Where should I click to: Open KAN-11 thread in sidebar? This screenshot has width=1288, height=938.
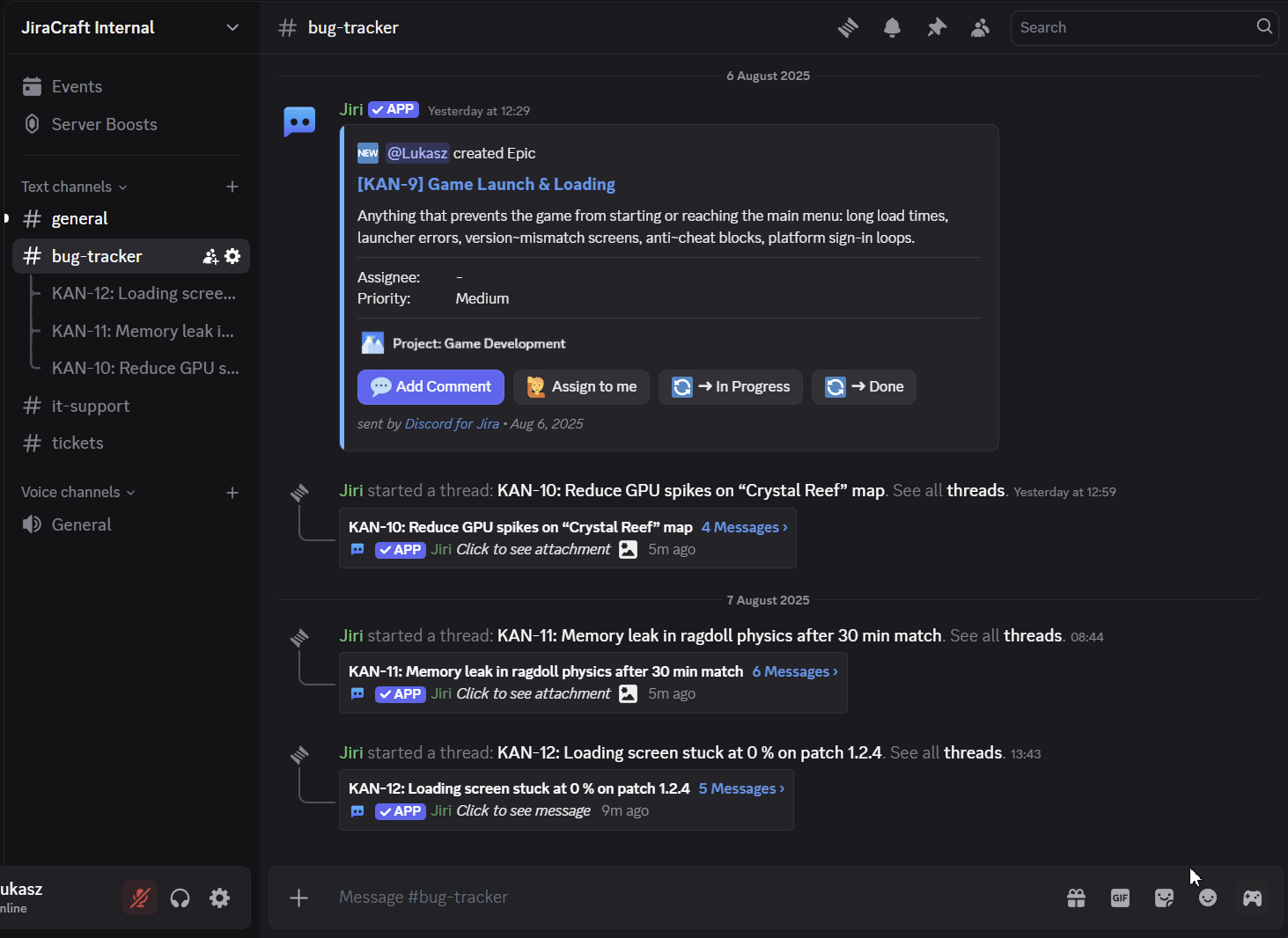[x=144, y=331]
